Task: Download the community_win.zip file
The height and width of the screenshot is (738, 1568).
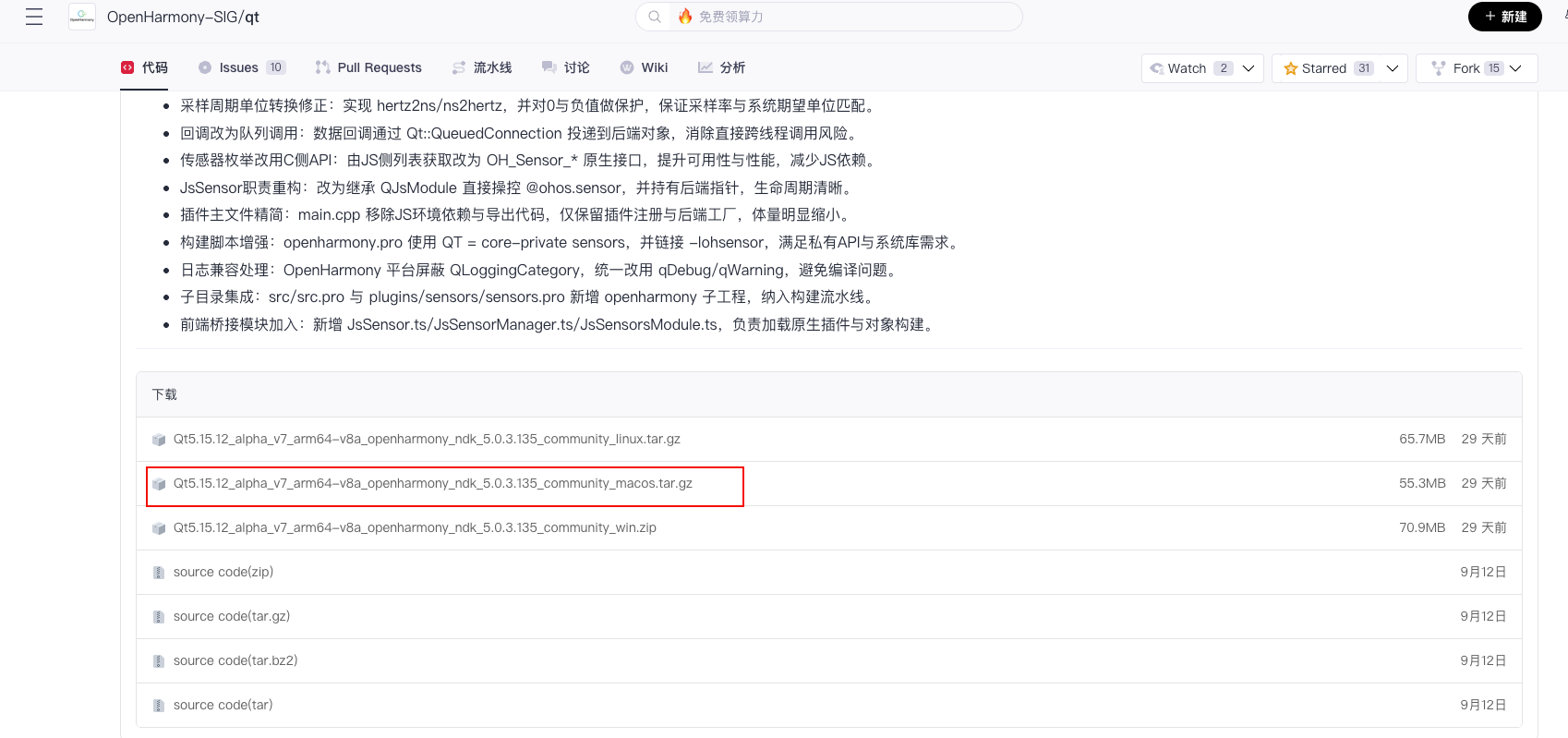Action: 415,528
